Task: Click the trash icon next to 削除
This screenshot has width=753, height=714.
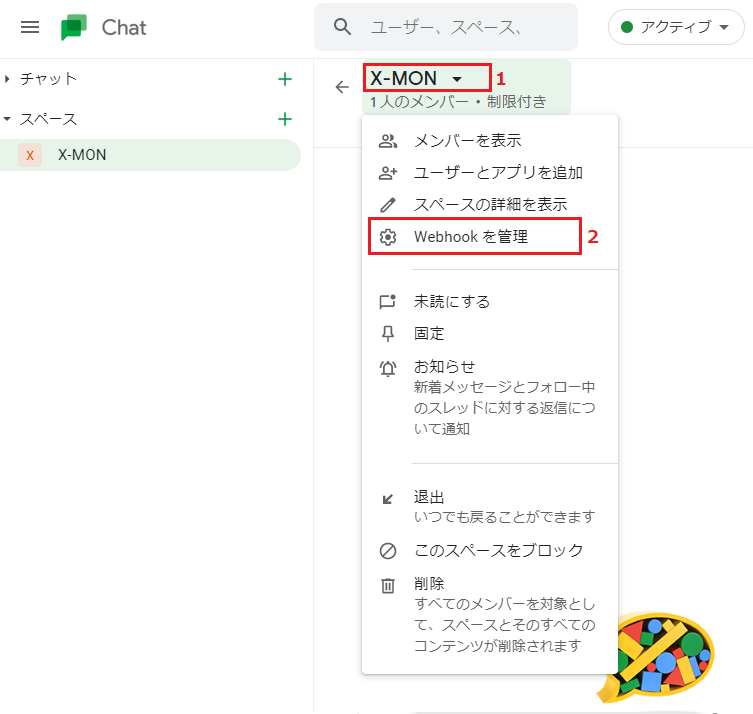Action: click(x=388, y=586)
